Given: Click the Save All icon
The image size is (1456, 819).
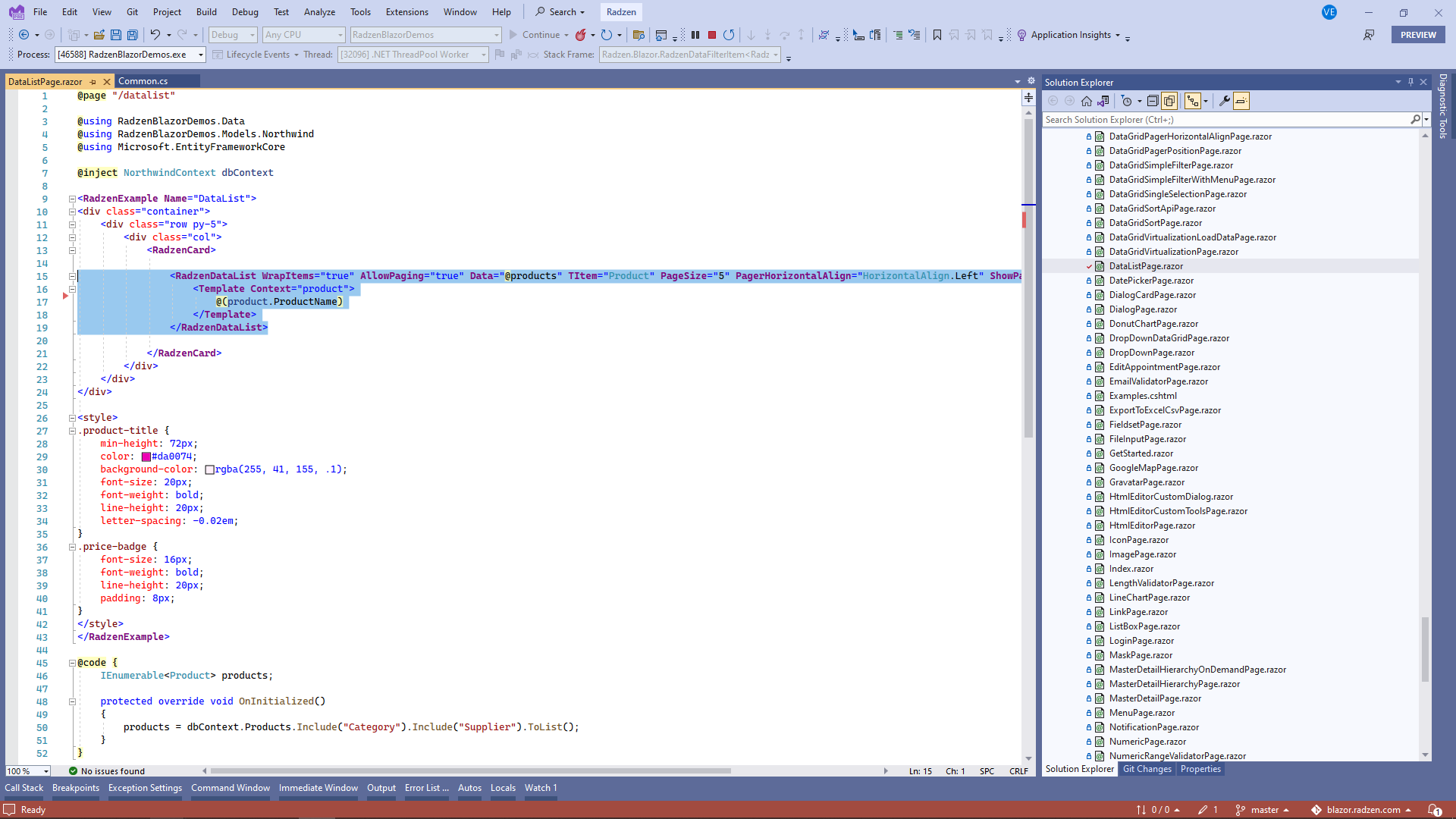Looking at the screenshot, I should [133, 35].
